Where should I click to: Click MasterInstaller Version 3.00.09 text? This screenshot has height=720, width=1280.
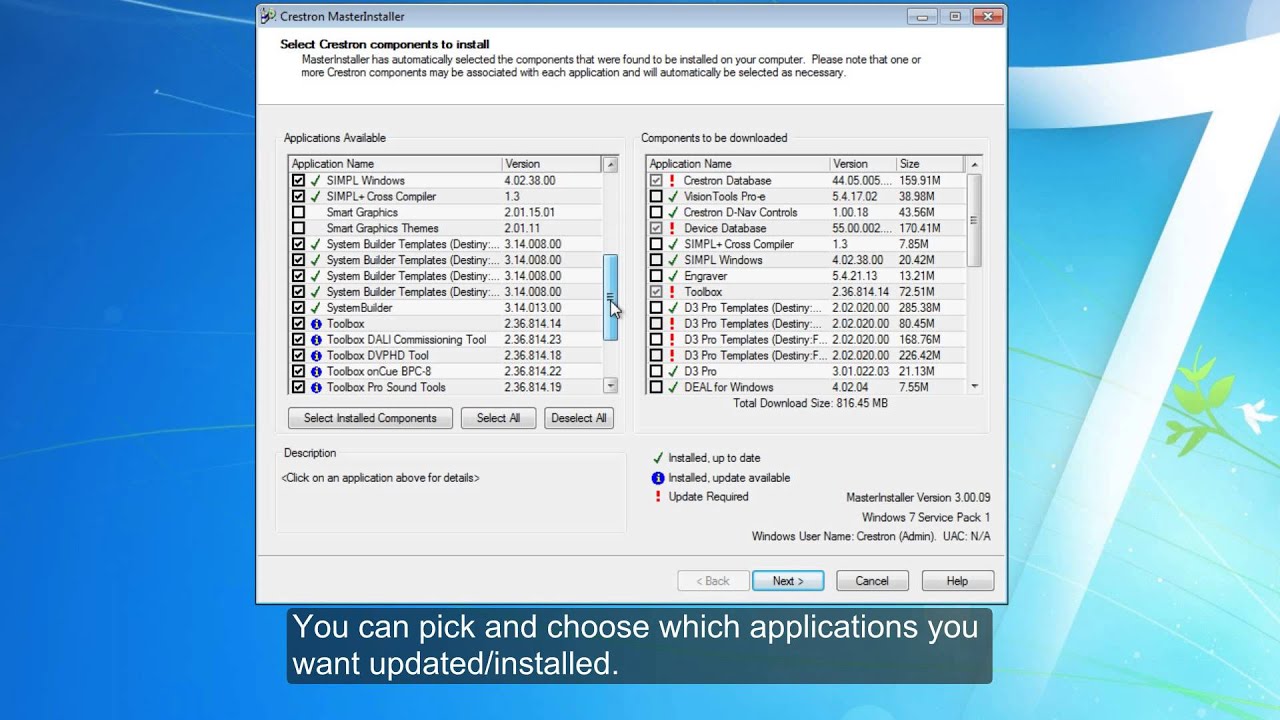918,497
